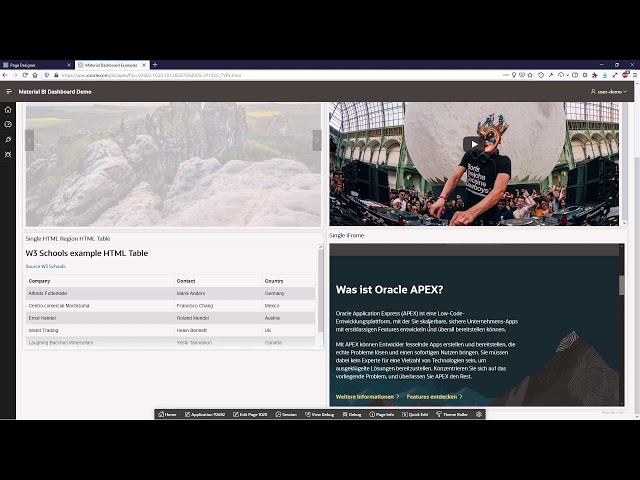Click the sidebar view icon in browser toolbar
This screenshot has width=640, height=480.
click(575, 75)
